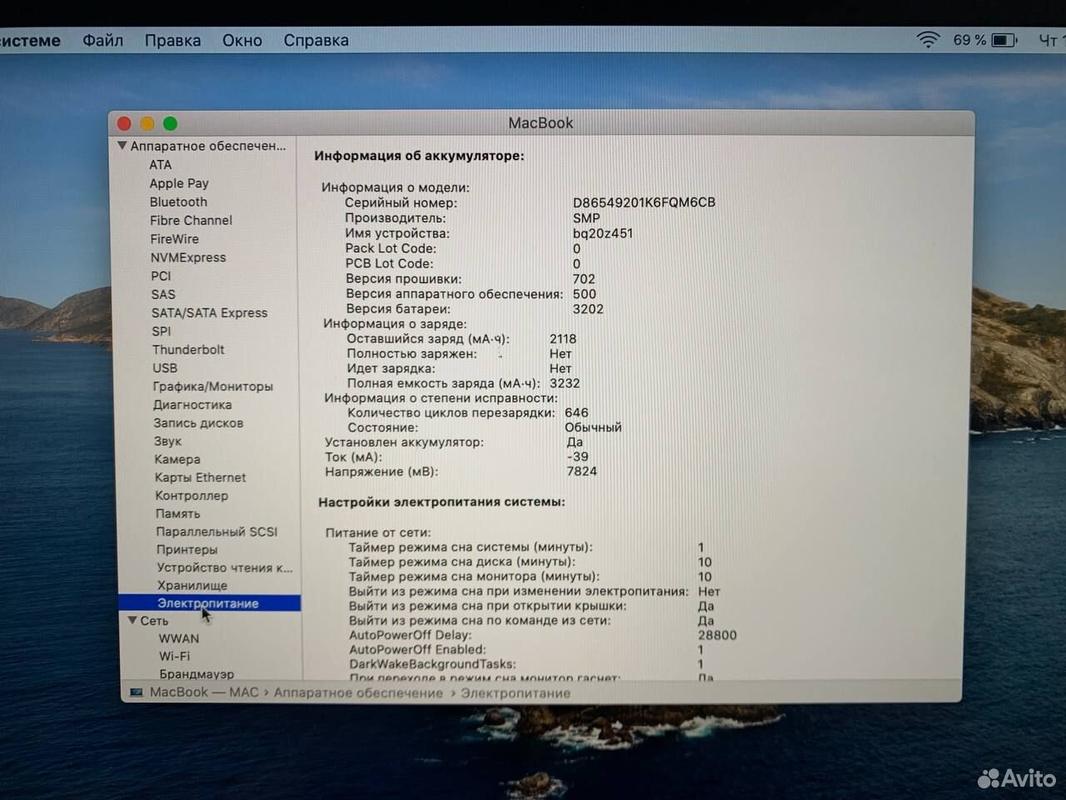Open the Окно menu
The height and width of the screenshot is (800, 1066).
tap(242, 40)
